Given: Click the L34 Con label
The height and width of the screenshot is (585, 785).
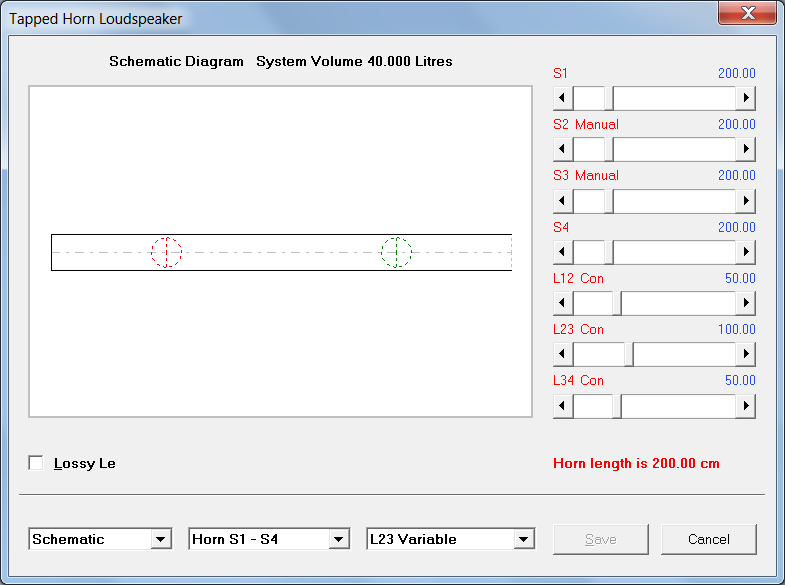Looking at the screenshot, I should (x=578, y=380).
